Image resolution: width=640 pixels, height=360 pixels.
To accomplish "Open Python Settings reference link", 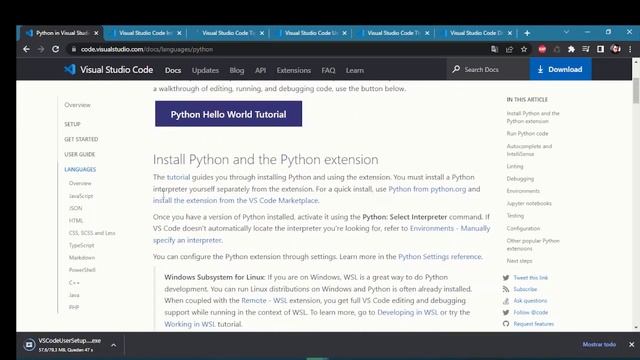I will 440,257.
